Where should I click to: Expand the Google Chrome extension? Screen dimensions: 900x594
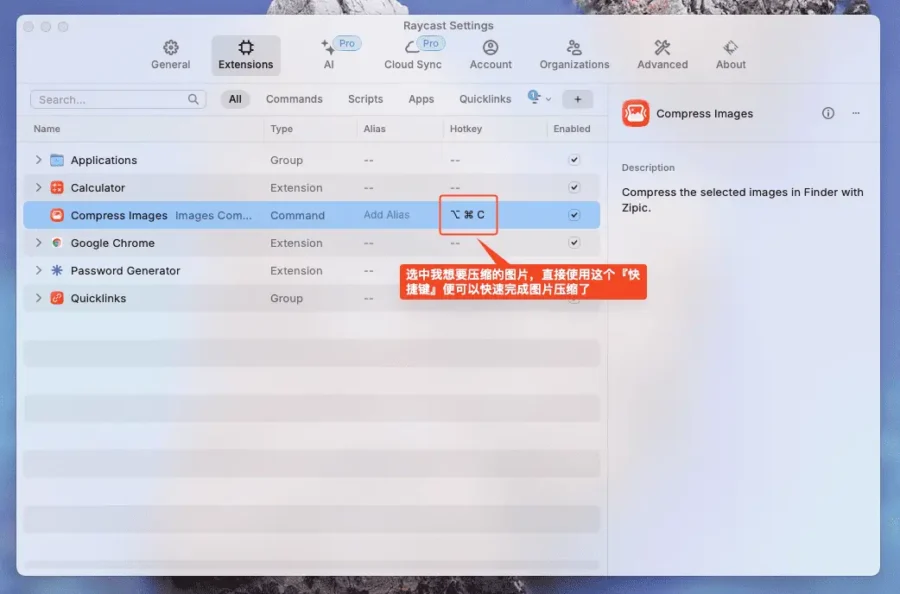click(38, 242)
